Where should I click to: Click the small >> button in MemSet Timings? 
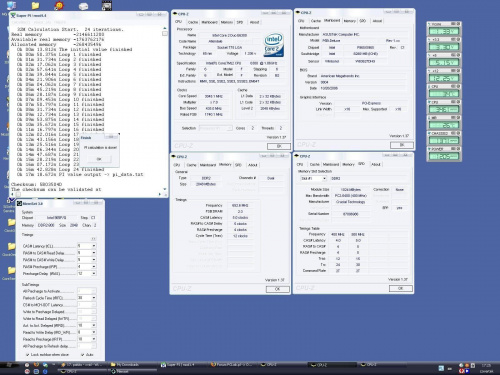[94, 239]
